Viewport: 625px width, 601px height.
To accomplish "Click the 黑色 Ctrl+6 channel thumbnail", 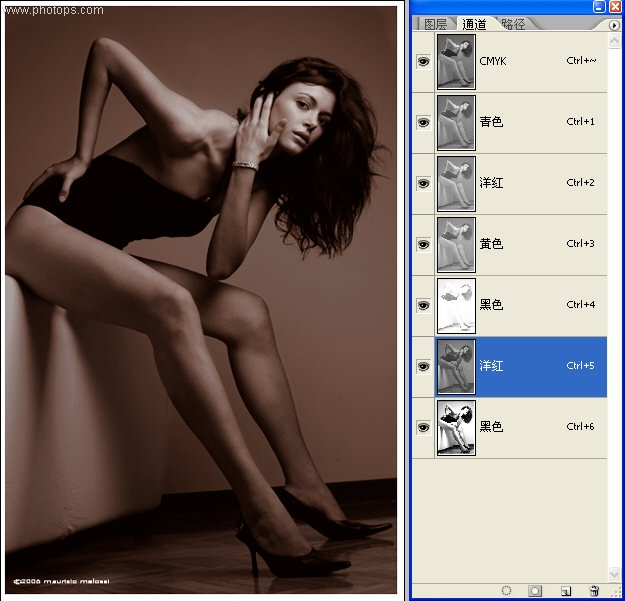I will coord(456,428).
